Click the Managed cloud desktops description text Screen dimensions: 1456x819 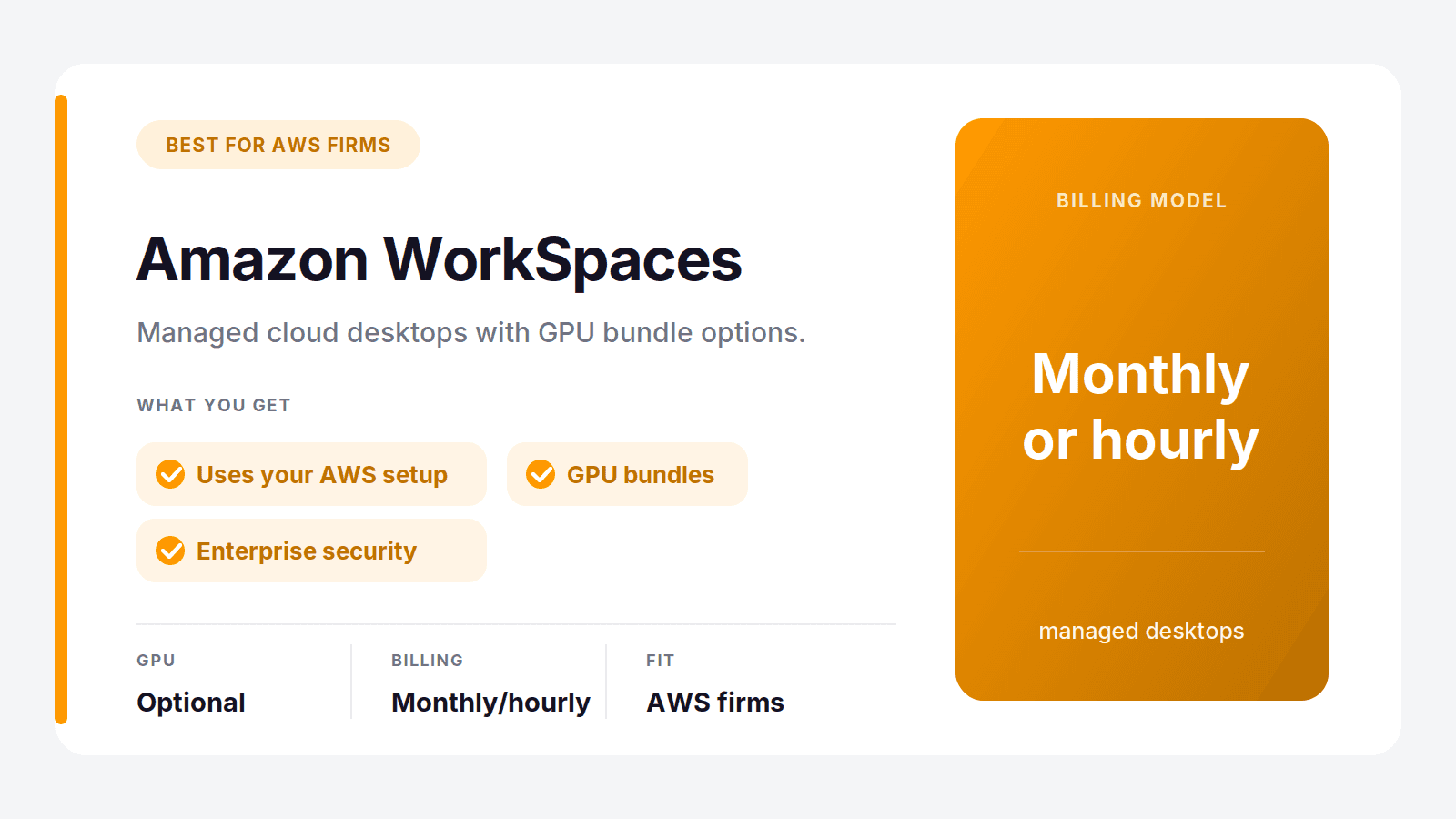tap(471, 333)
